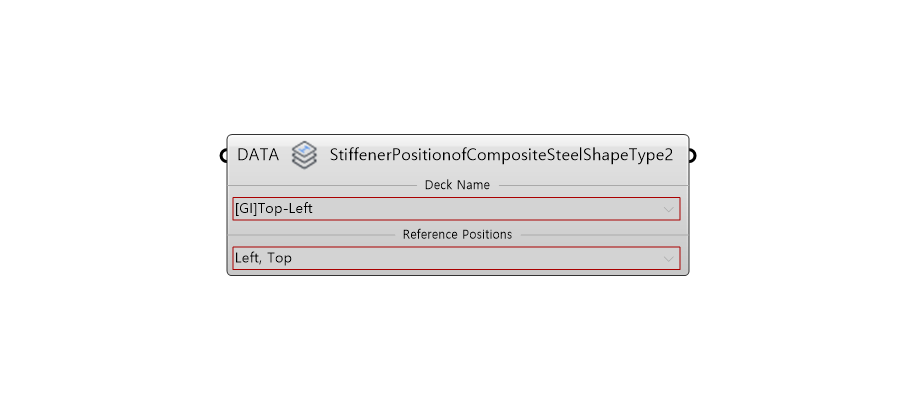
Task: Click the Reference Positions section header
Action: tap(457, 234)
